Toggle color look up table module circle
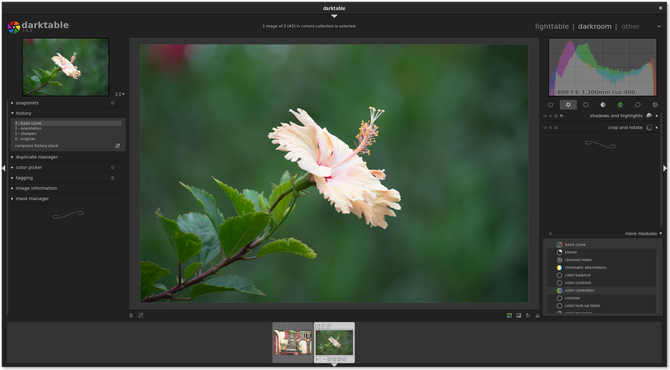This screenshot has height=370, width=670. click(x=559, y=306)
